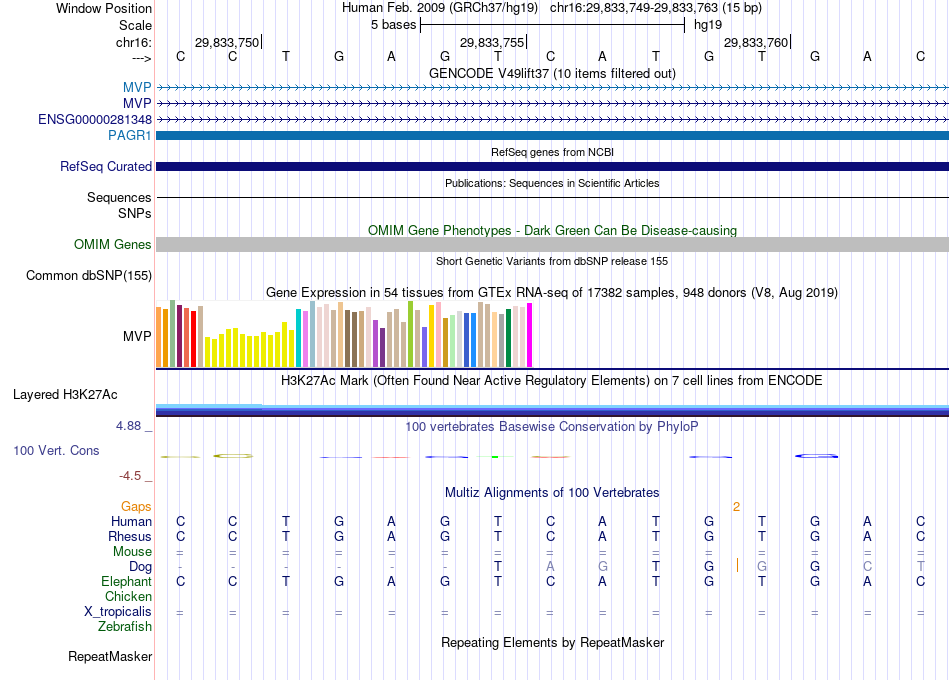The width and height of the screenshot is (950, 680).
Task: Click the Scale label
Action: pos(136,25)
